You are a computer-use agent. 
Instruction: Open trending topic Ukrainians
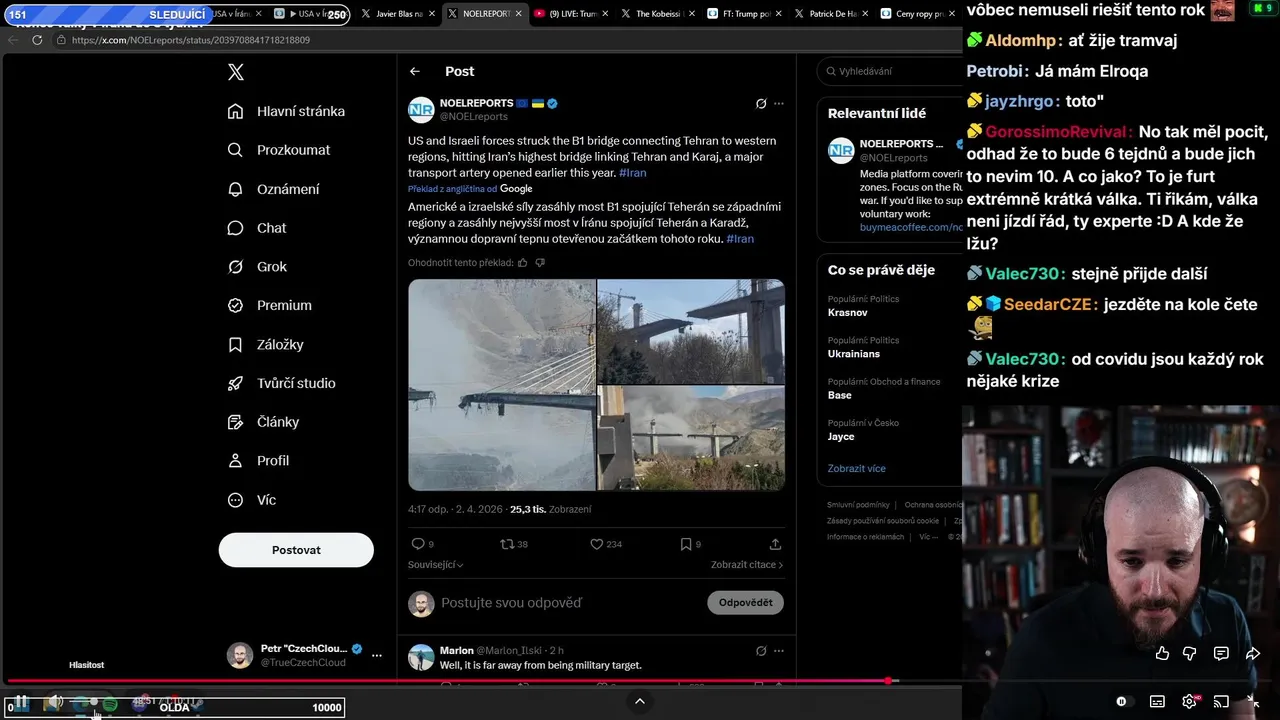854,354
